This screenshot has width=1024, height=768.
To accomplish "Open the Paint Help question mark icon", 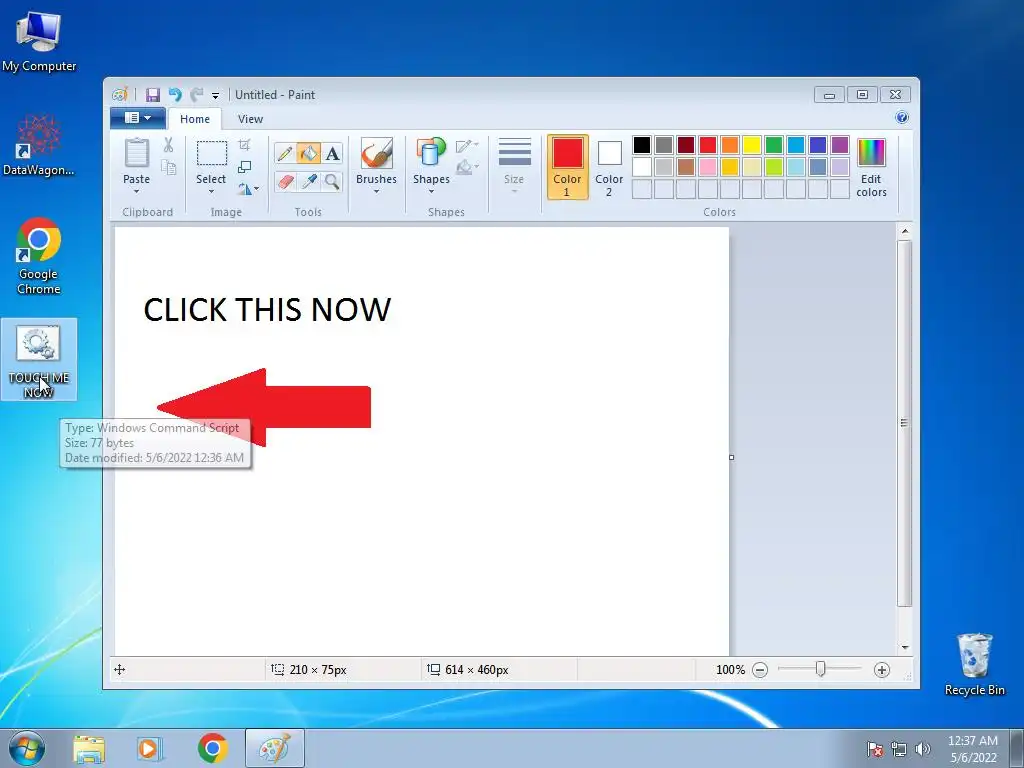I will [902, 118].
